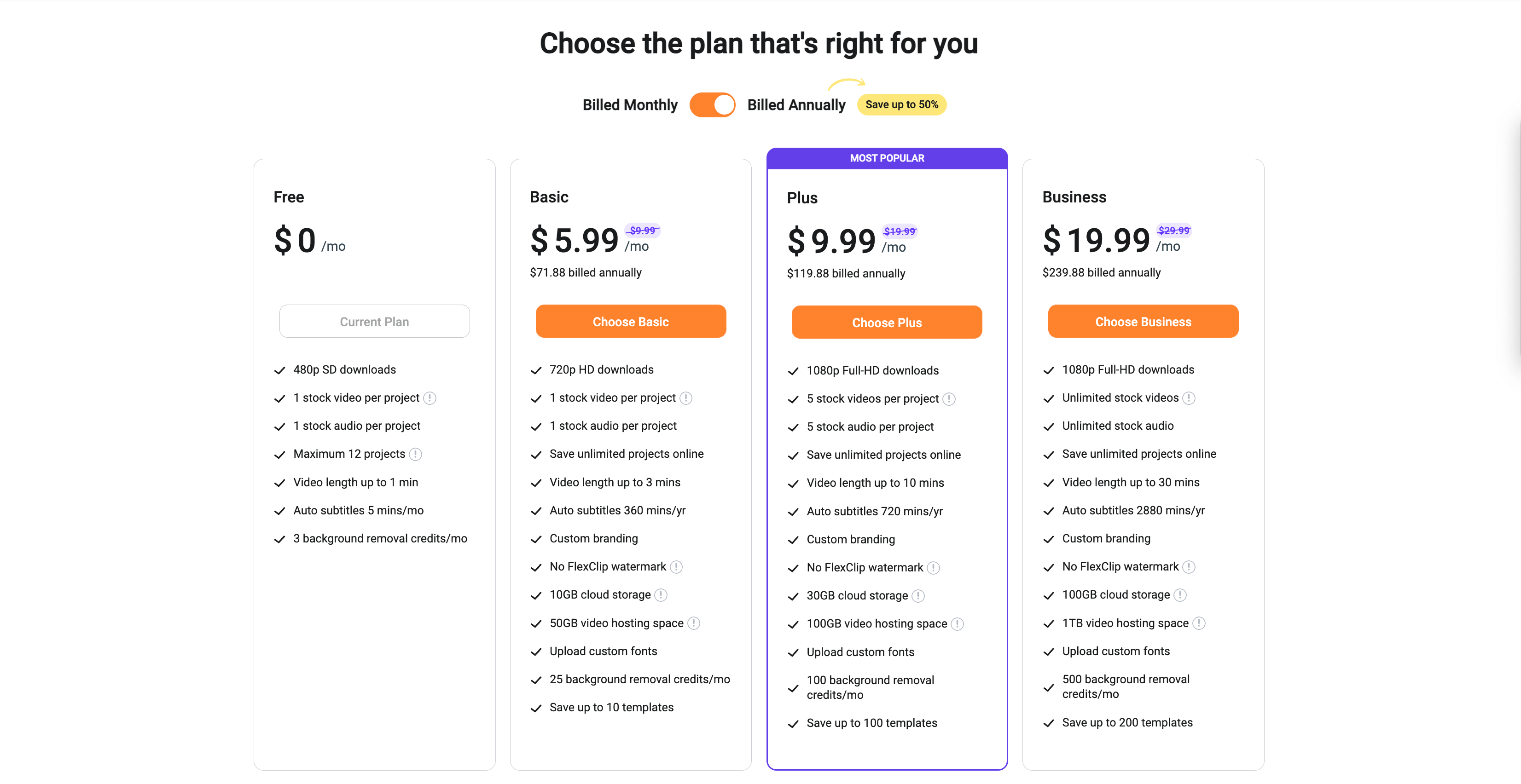Open info icon beside 30GB cloud storage
The width and height of the screenshot is (1521, 784).
tap(918, 596)
